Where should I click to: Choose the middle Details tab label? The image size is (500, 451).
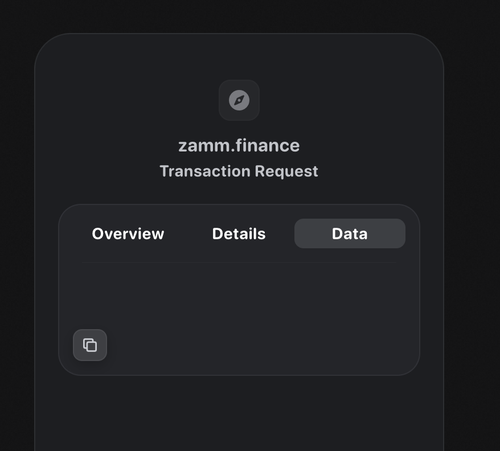point(239,234)
